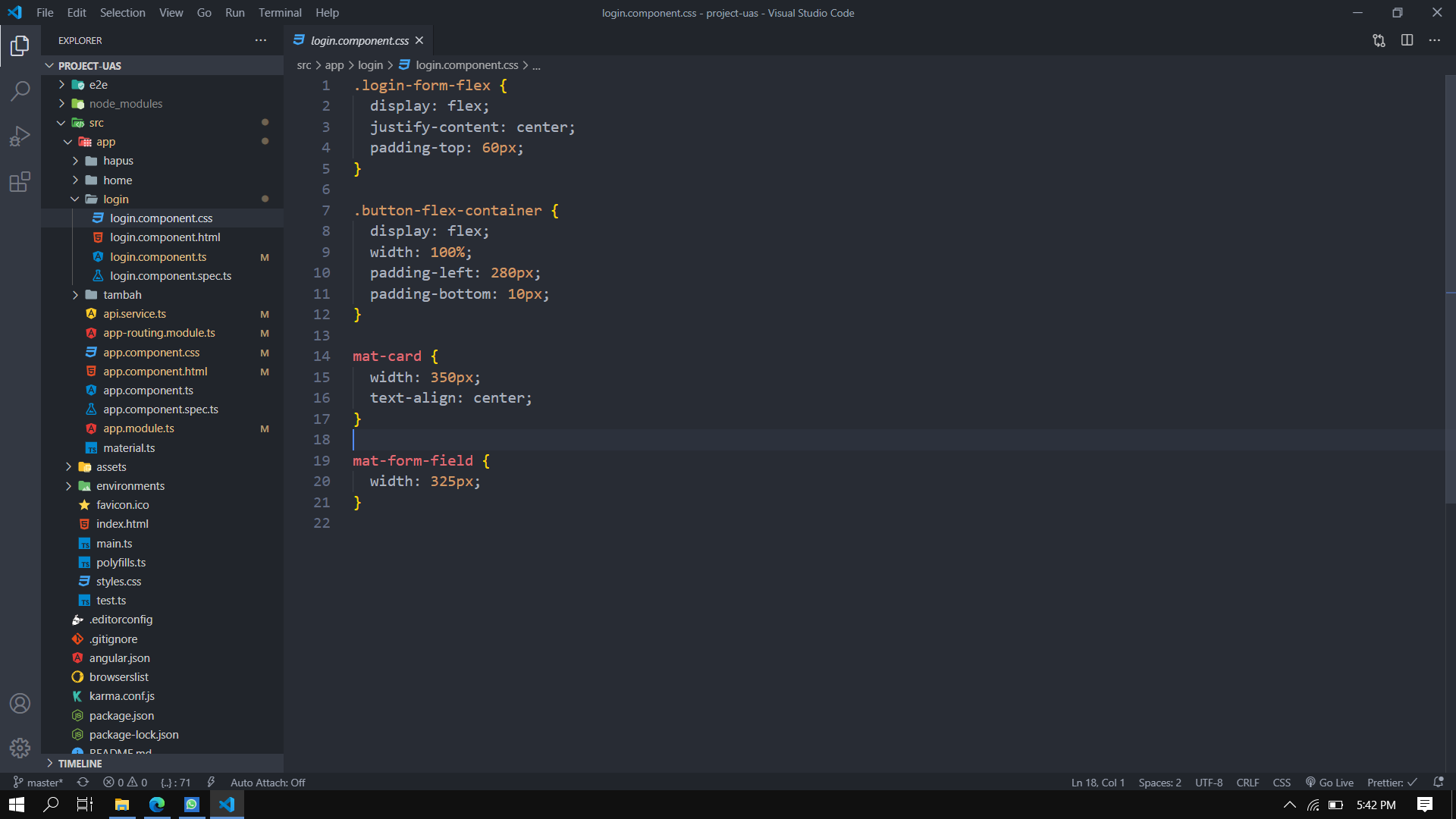Open api.service.ts file
This screenshot has width=1456, height=819.
[162, 313]
